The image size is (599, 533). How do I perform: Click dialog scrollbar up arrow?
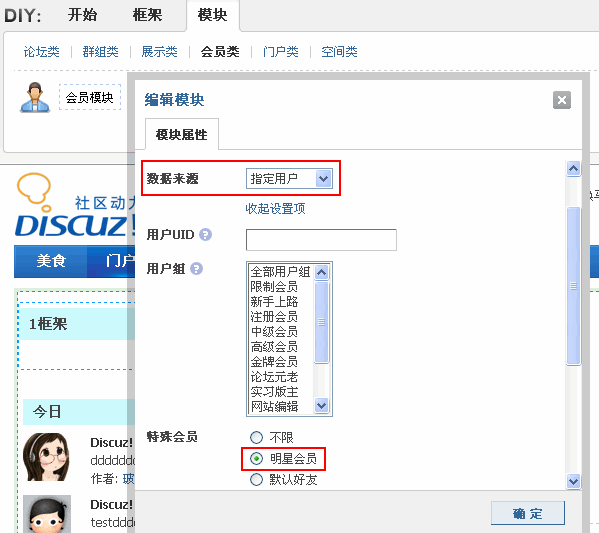point(573,168)
